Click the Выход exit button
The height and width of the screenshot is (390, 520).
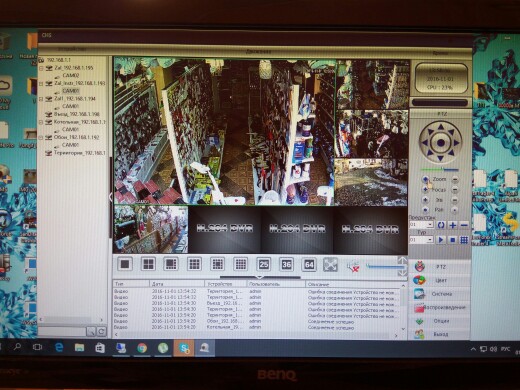pyautogui.click(x=440, y=334)
